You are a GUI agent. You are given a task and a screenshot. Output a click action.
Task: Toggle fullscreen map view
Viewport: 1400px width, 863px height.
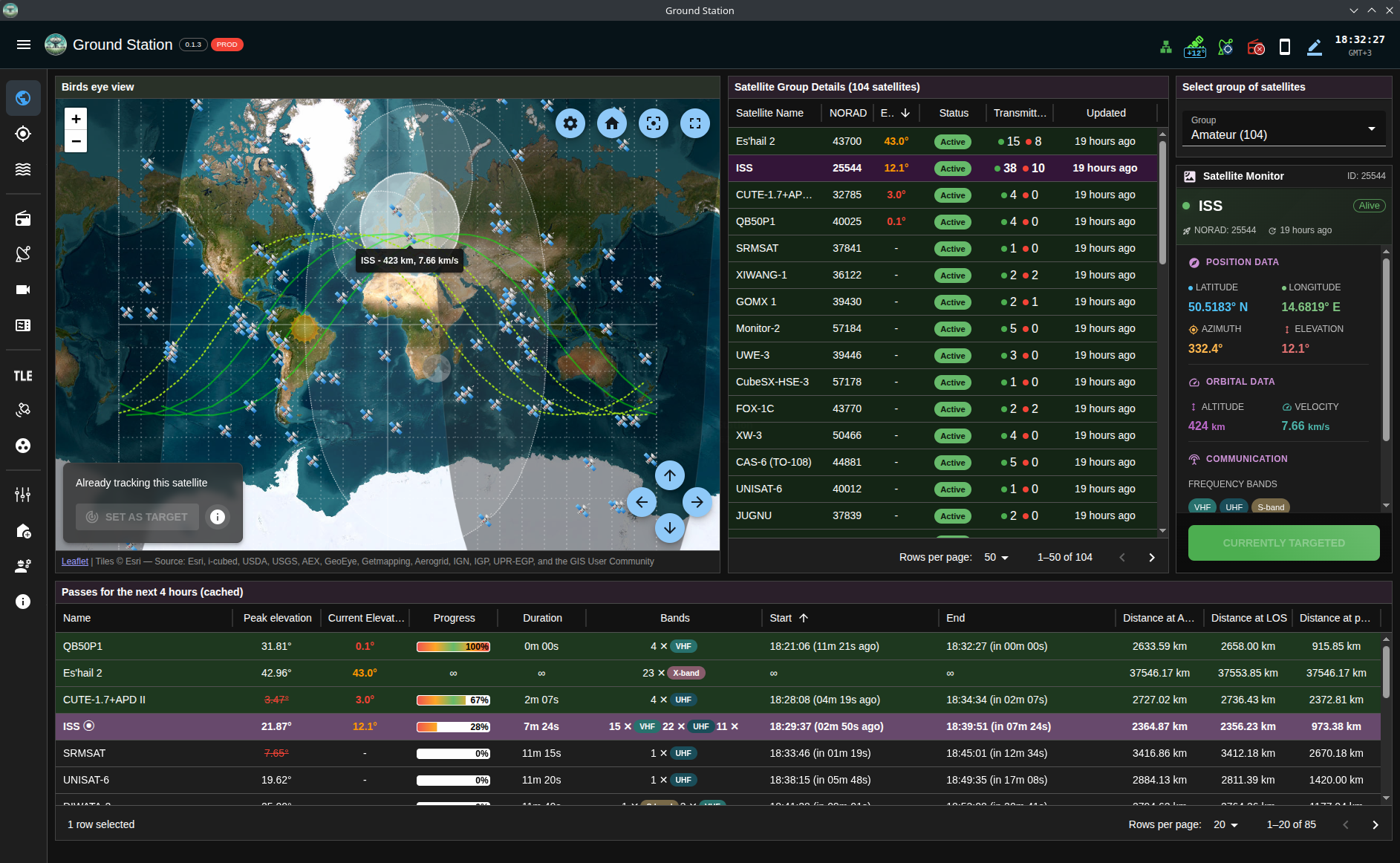(695, 123)
